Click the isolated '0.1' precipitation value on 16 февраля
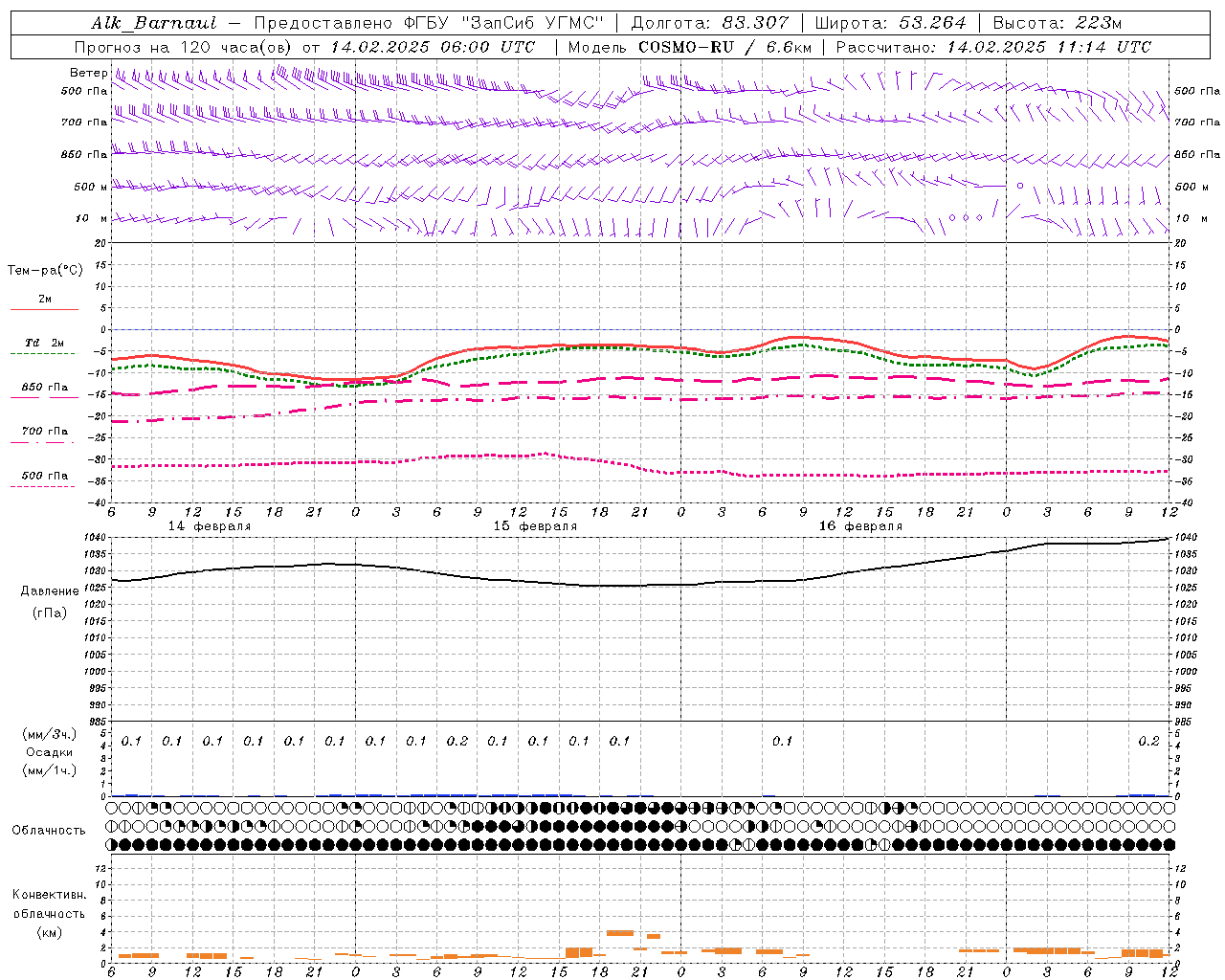1225x980 pixels. point(783,742)
